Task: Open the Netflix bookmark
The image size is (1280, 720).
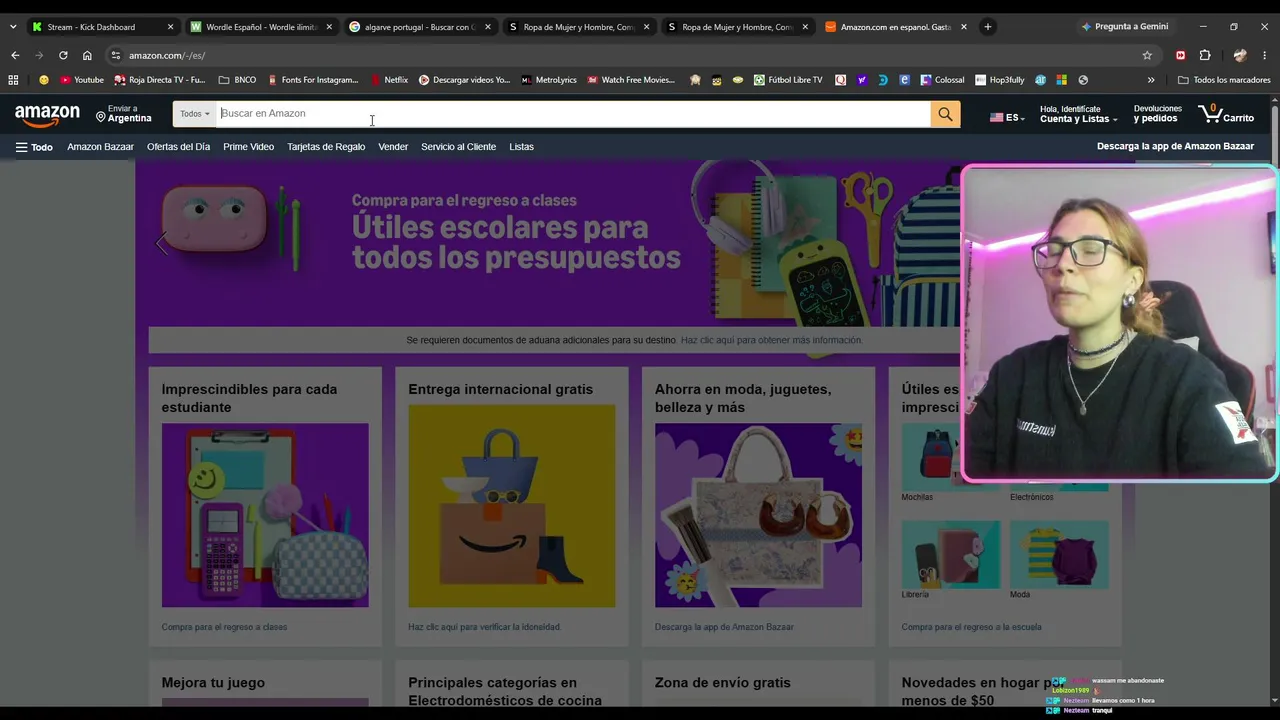Action: pos(389,80)
